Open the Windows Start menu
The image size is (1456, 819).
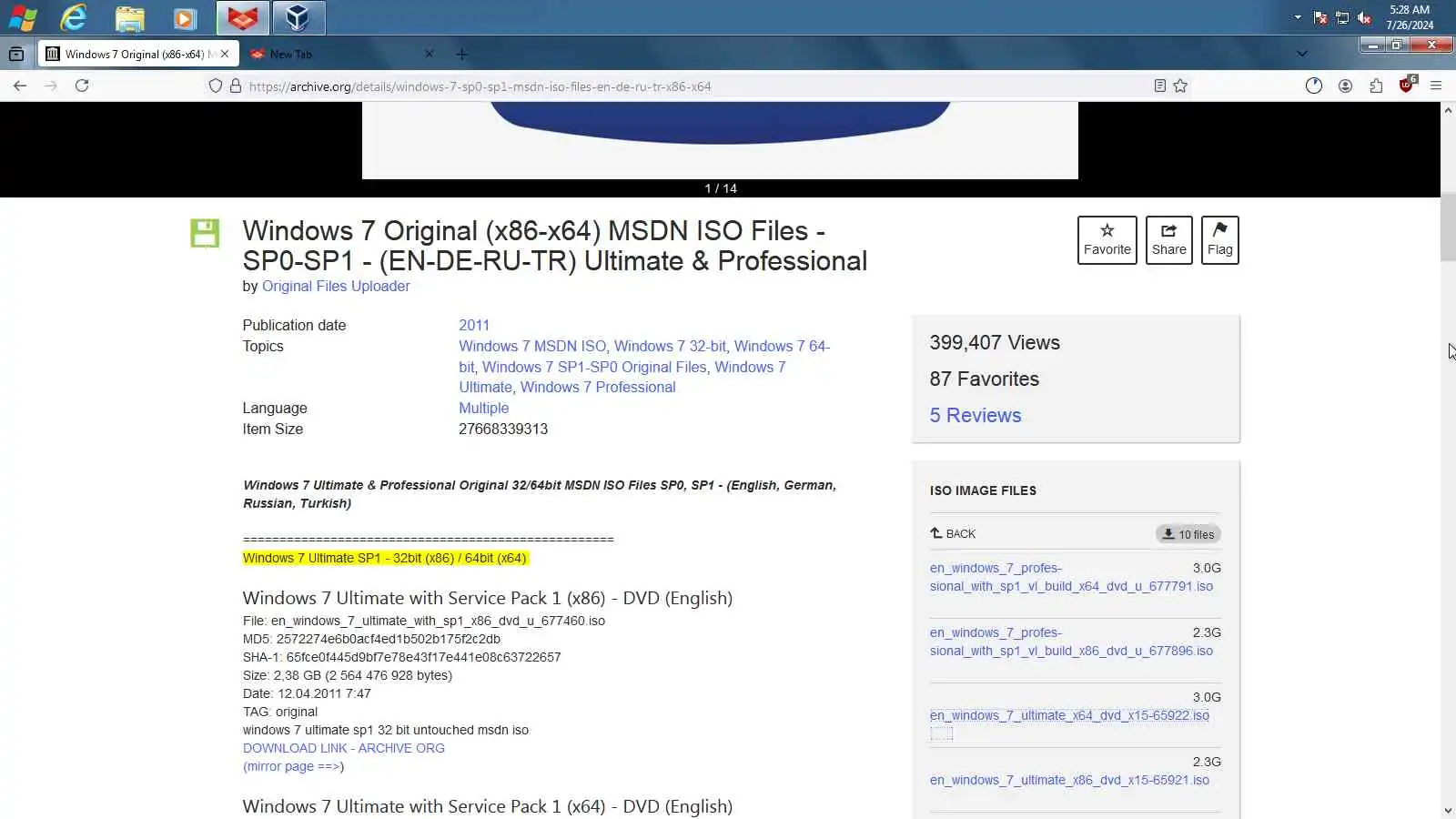click(23, 17)
